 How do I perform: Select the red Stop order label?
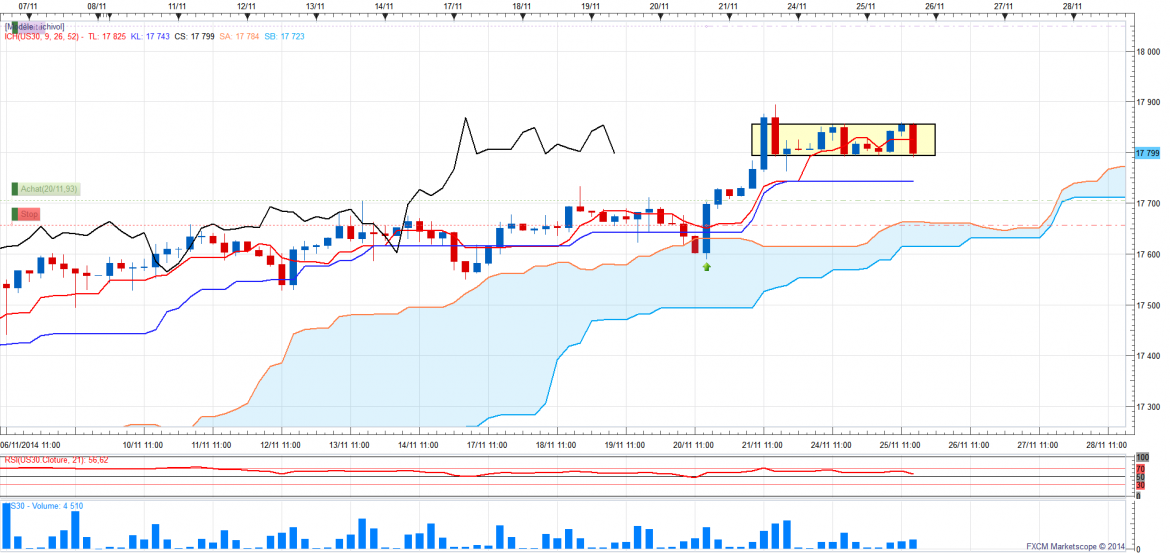coord(29,214)
